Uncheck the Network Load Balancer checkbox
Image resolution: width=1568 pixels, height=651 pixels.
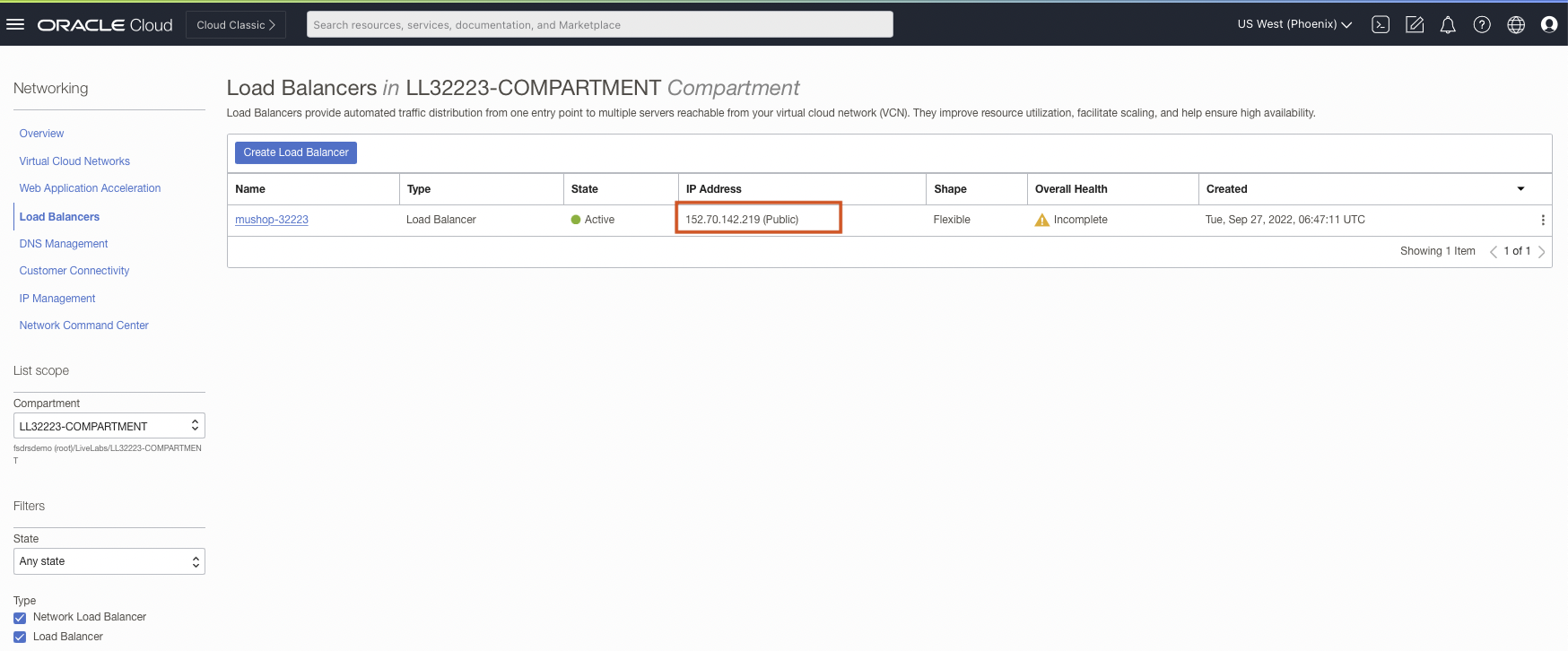tap(20, 618)
